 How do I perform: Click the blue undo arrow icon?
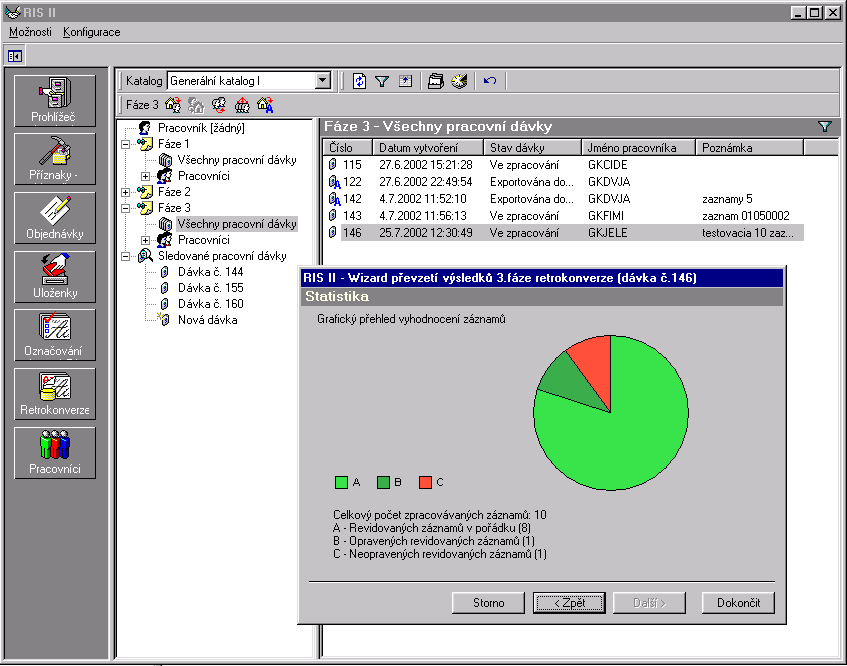490,81
